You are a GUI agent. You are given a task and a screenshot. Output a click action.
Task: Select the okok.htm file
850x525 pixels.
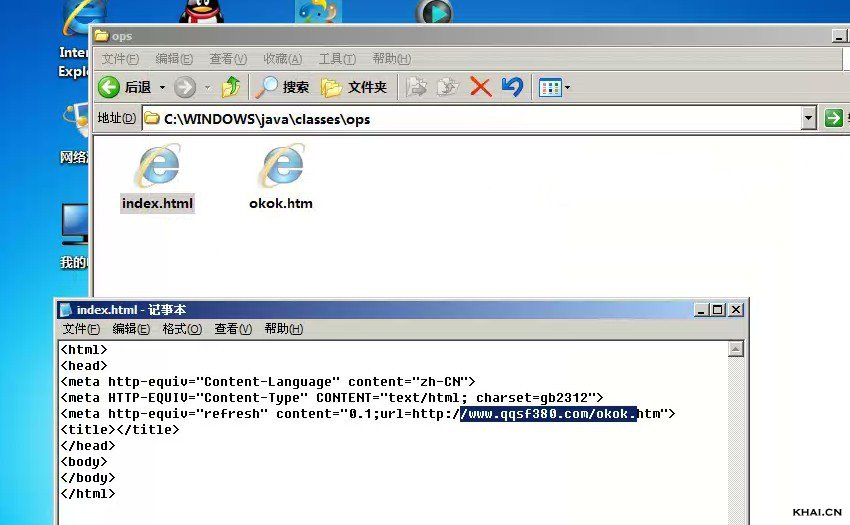pyautogui.click(x=281, y=177)
